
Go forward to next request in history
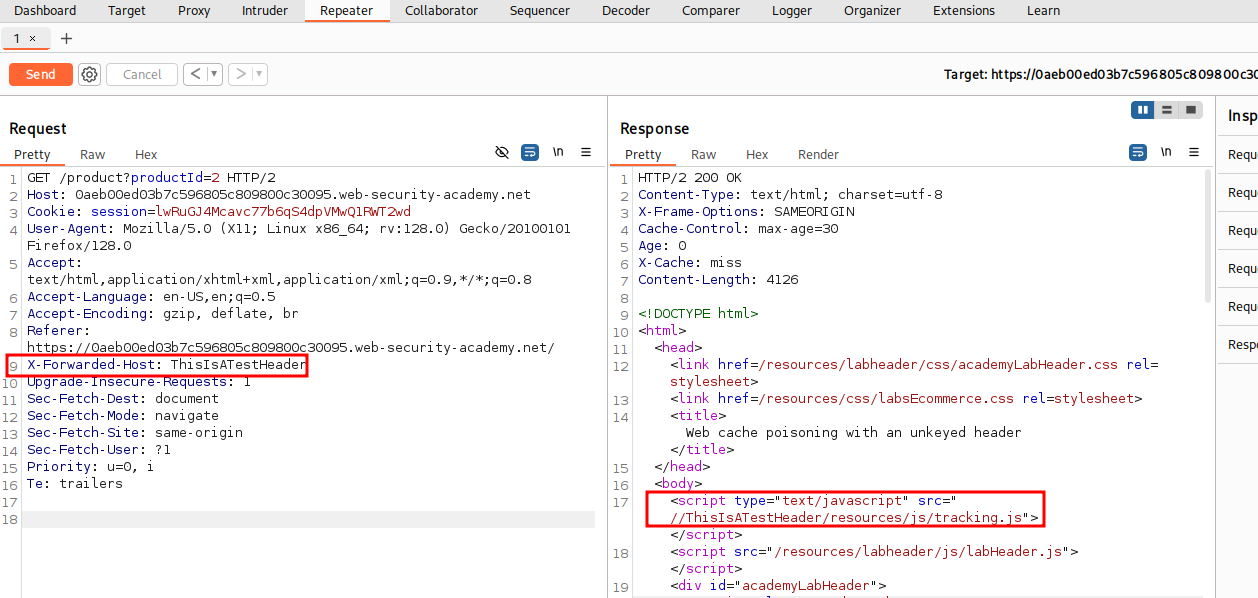[x=240, y=74]
